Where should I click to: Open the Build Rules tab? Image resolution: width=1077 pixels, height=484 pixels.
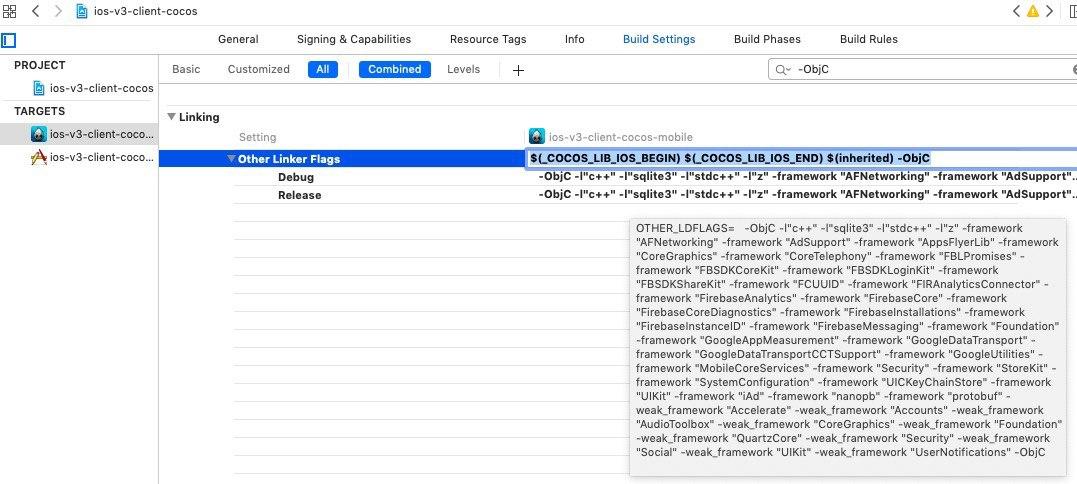click(x=868, y=39)
